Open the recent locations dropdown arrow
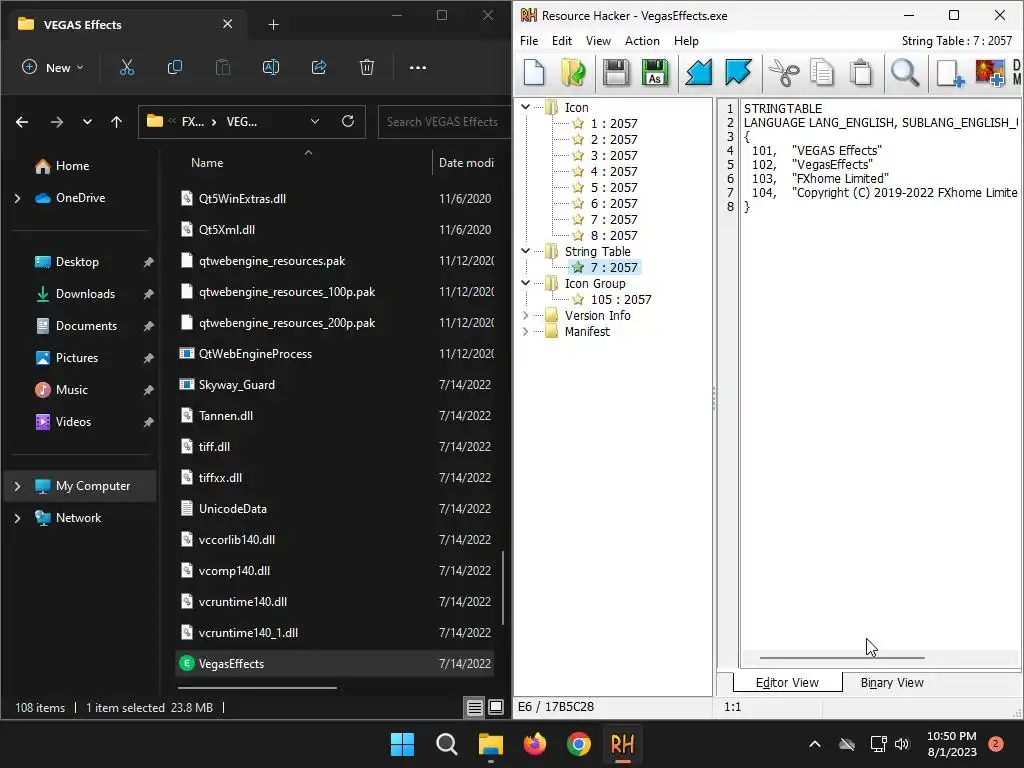1024x768 pixels. 87,122
